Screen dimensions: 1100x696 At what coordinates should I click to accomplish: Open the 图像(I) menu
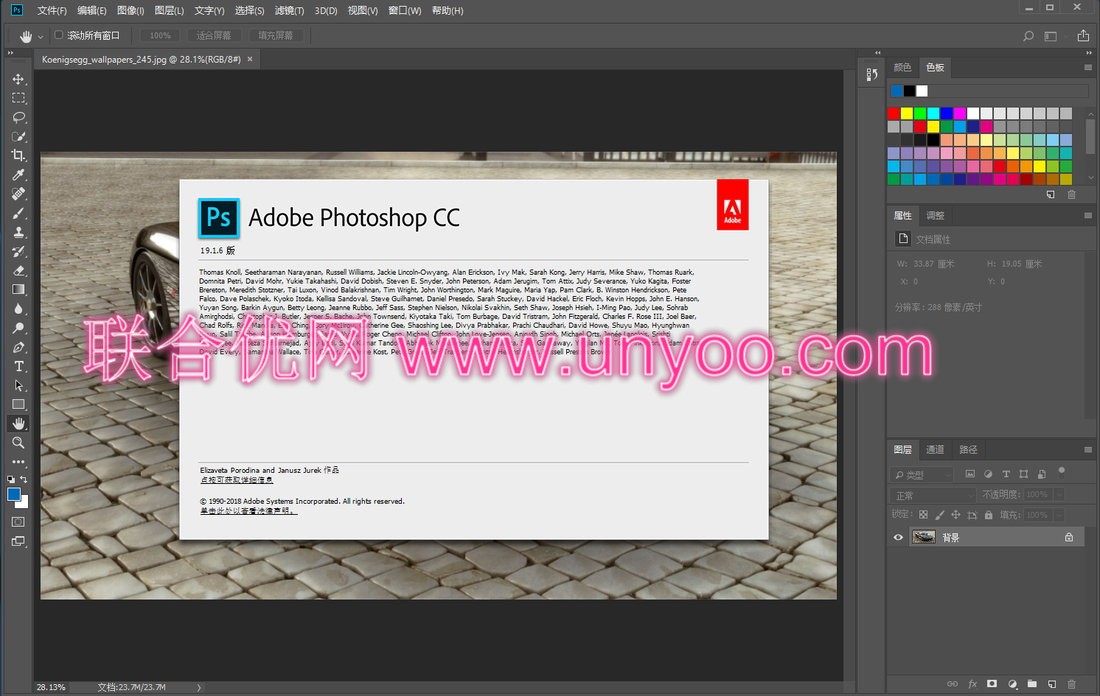click(130, 11)
